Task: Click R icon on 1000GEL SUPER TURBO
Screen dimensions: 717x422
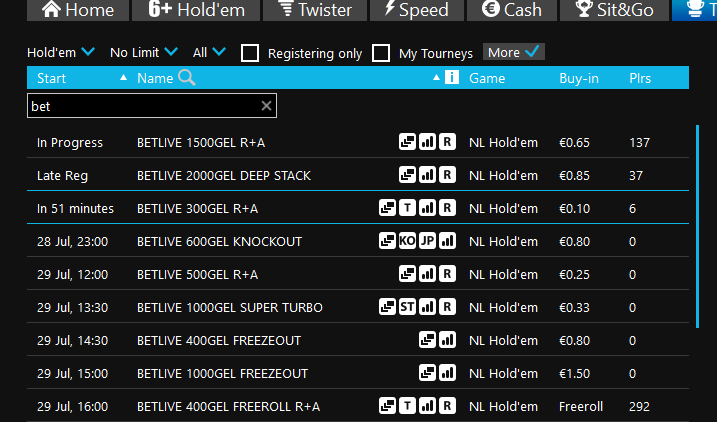Action: (x=447, y=307)
